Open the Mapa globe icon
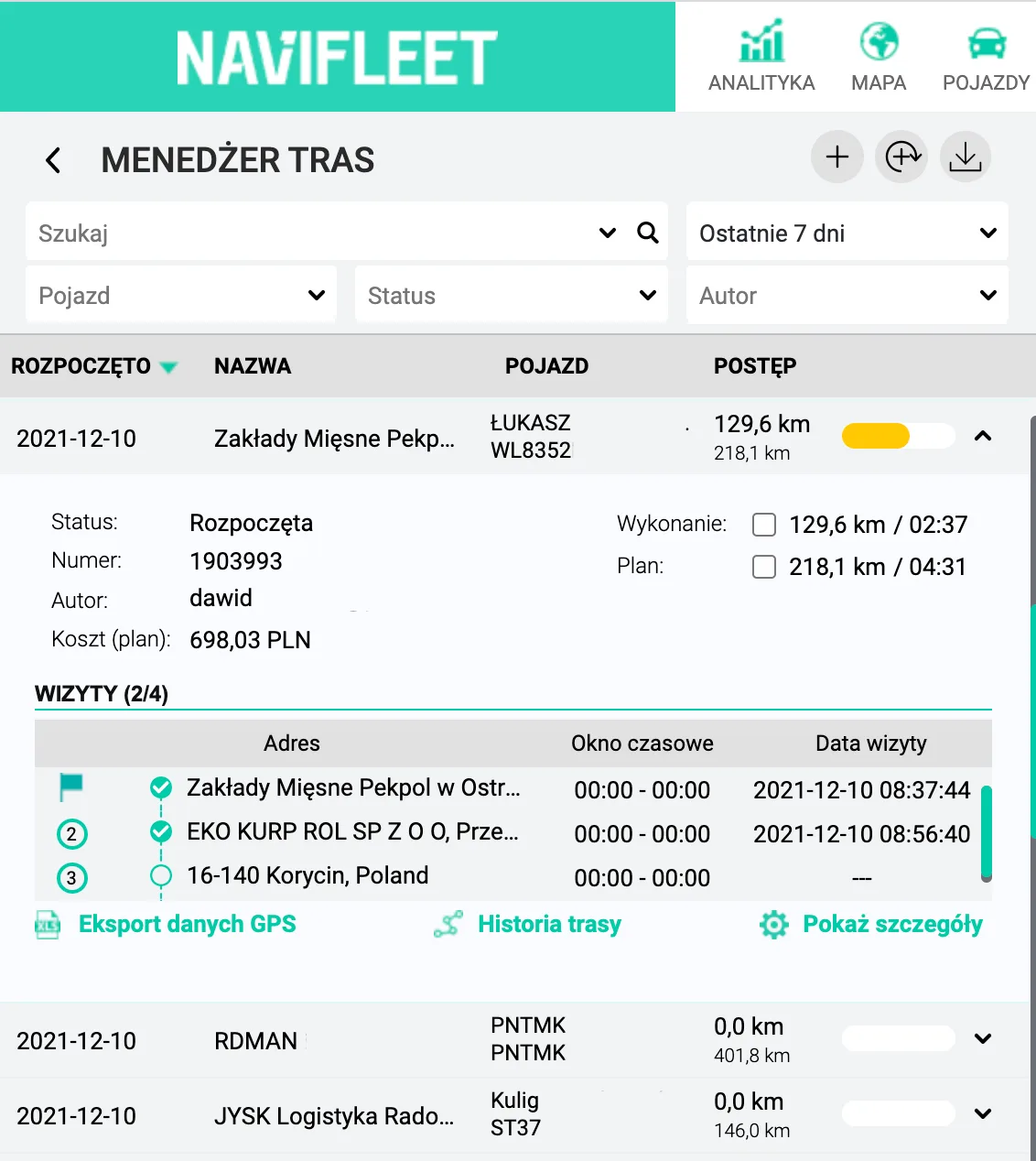This screenshot has width=1036, height=1161. [x=879, y=41]
